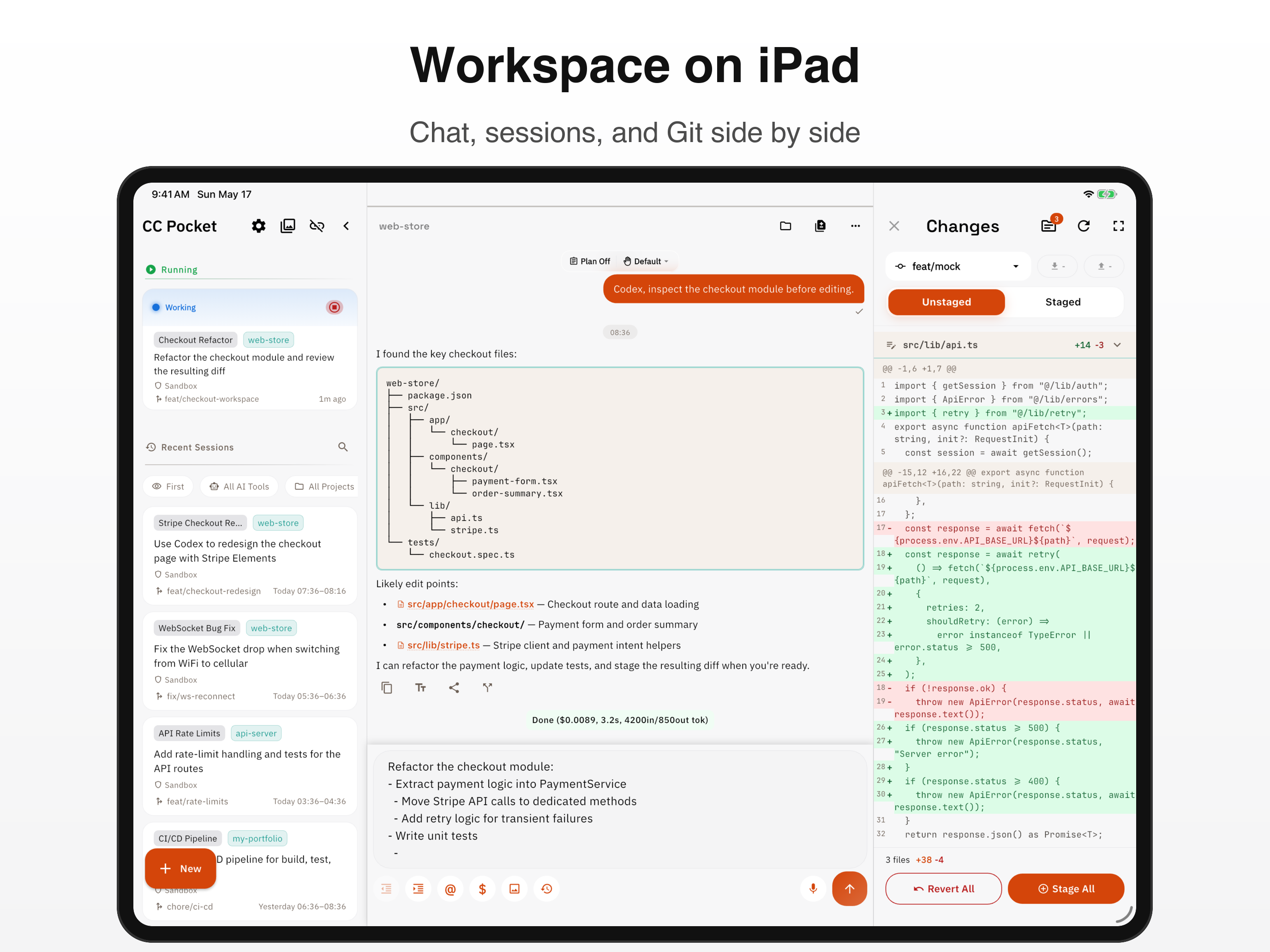Open the Default permission dropdown
The image size is (1270, 952).
(647, 261)
